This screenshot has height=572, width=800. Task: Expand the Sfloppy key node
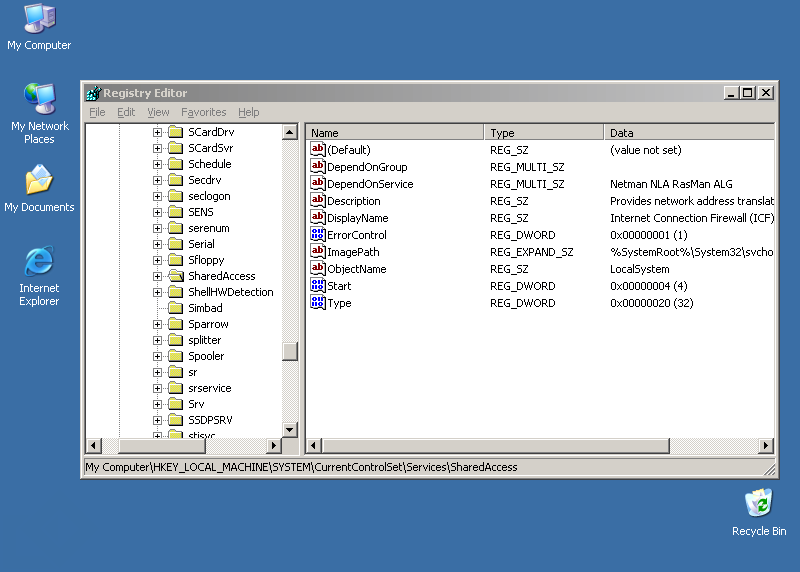[157, 260]
